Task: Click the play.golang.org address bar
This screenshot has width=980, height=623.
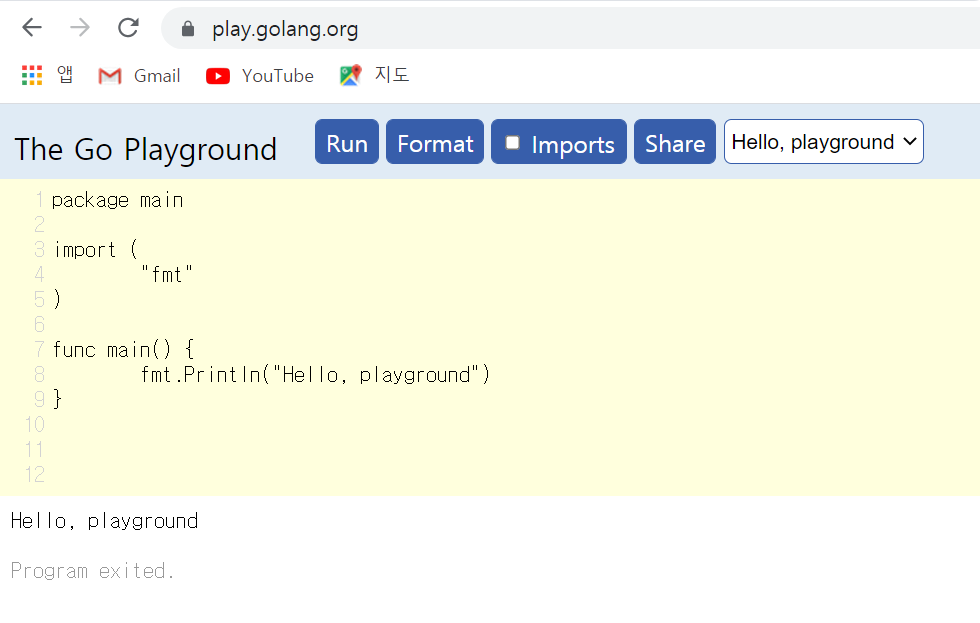Action: pyautogui.click(x=570, y=29)
